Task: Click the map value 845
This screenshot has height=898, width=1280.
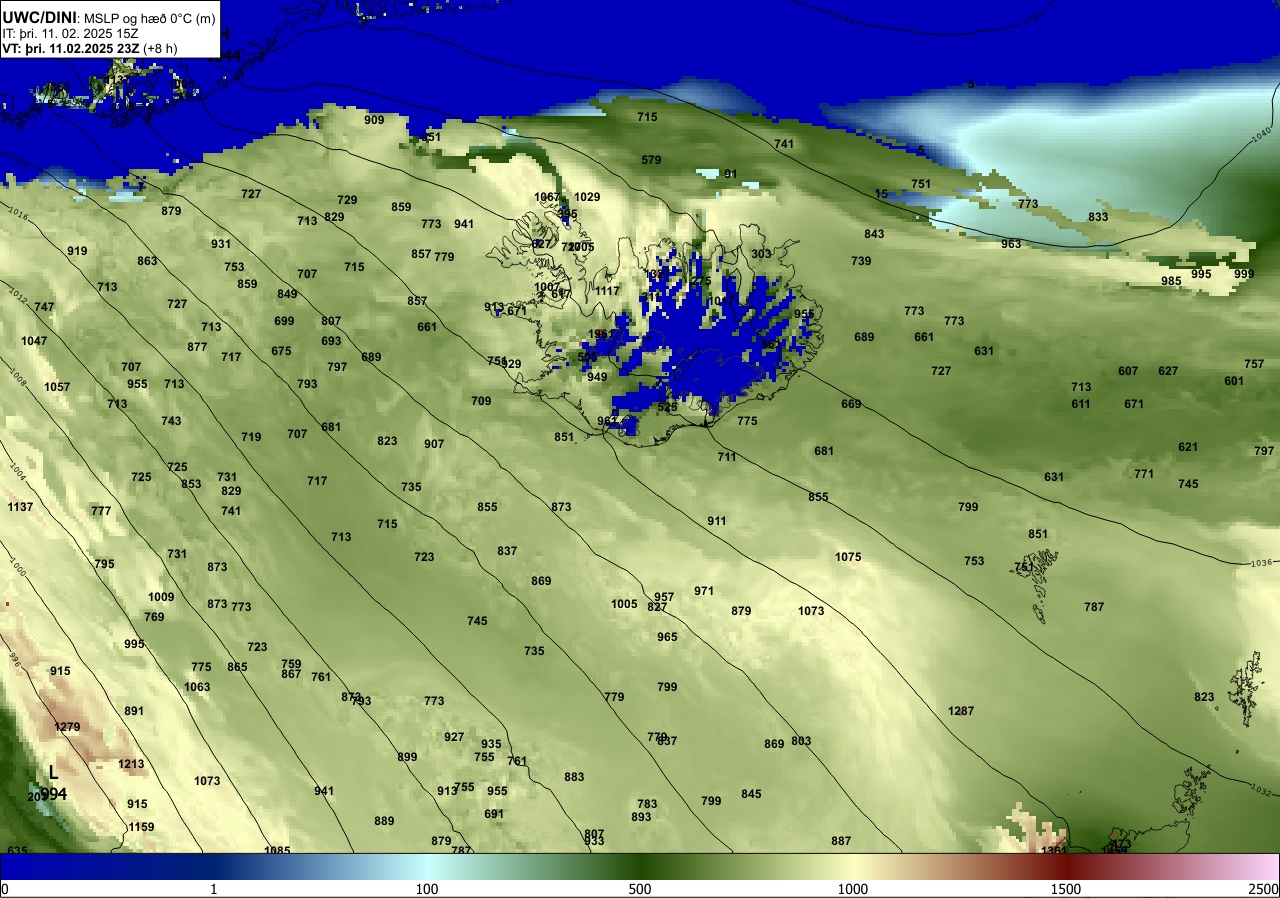Action: [751, 794]
